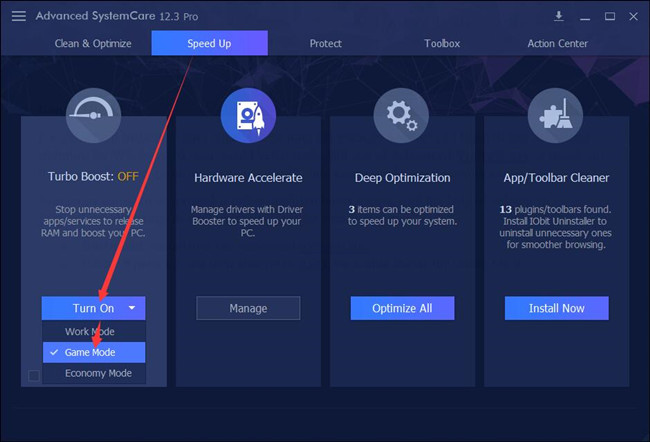The image size is (650, 442).
Task: Click the download update icon
Action: click(x=559, y=16)
